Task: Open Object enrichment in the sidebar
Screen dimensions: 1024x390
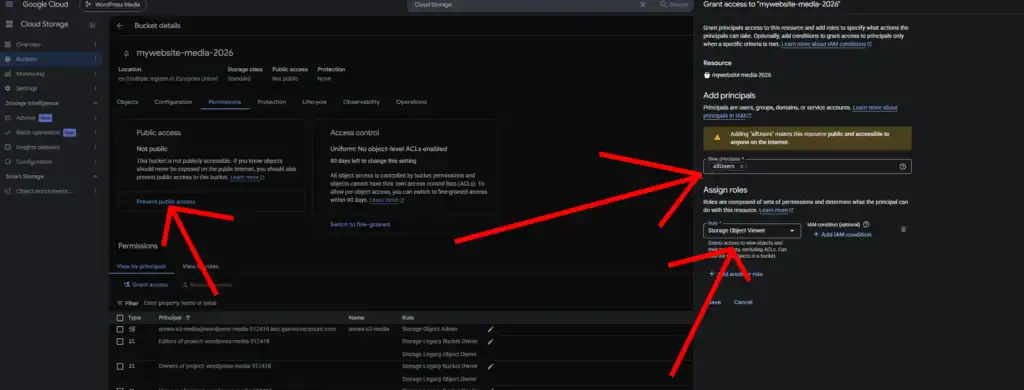Action: click(x=44, y=191)
